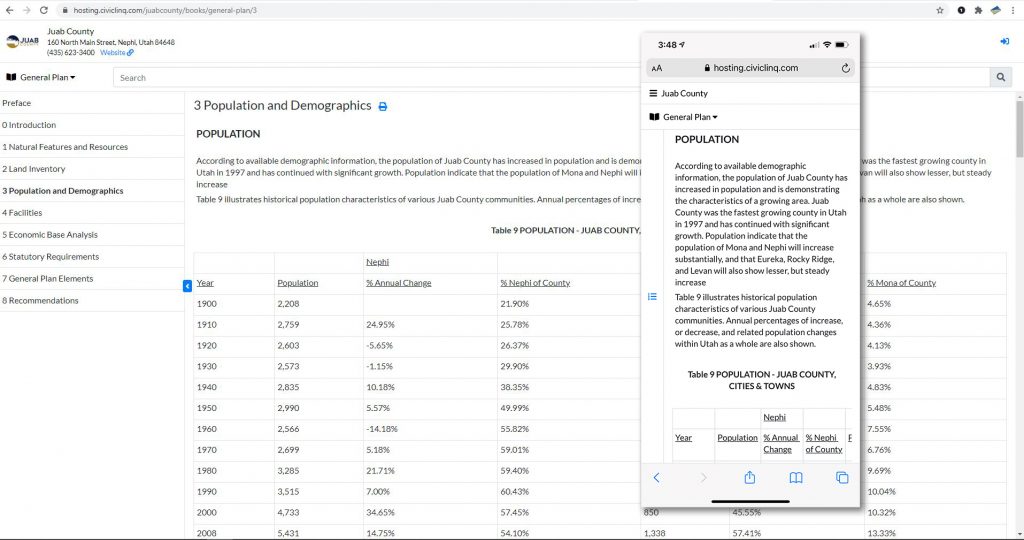1024x540 pixels.
Task: Click the Year column header
Action: pos(205,283)
